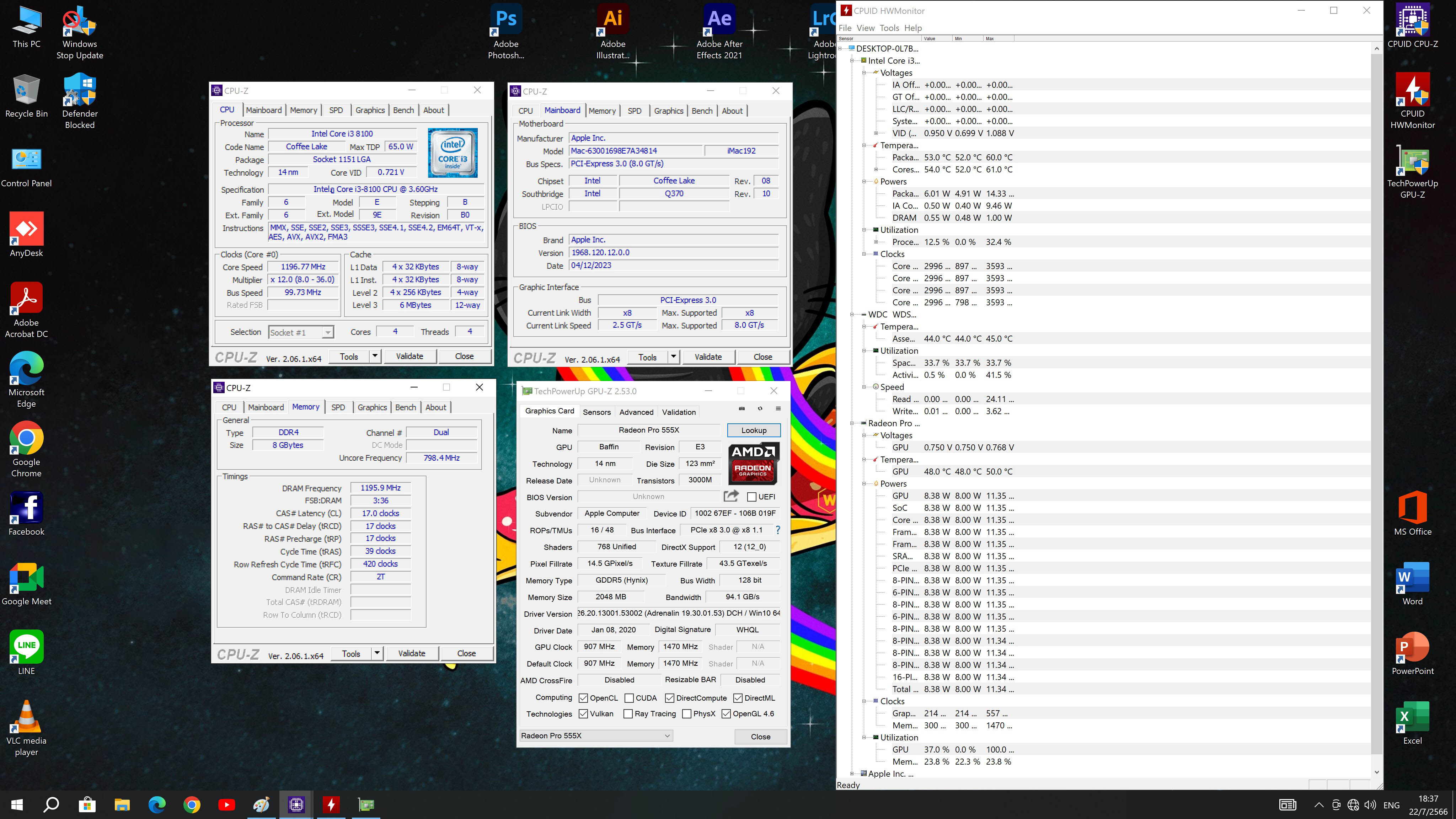Image resolution: width=1456 pixels, height=819 pixels.
Task: Open HWMonitor File menu
Action: [x=845, y=28]
